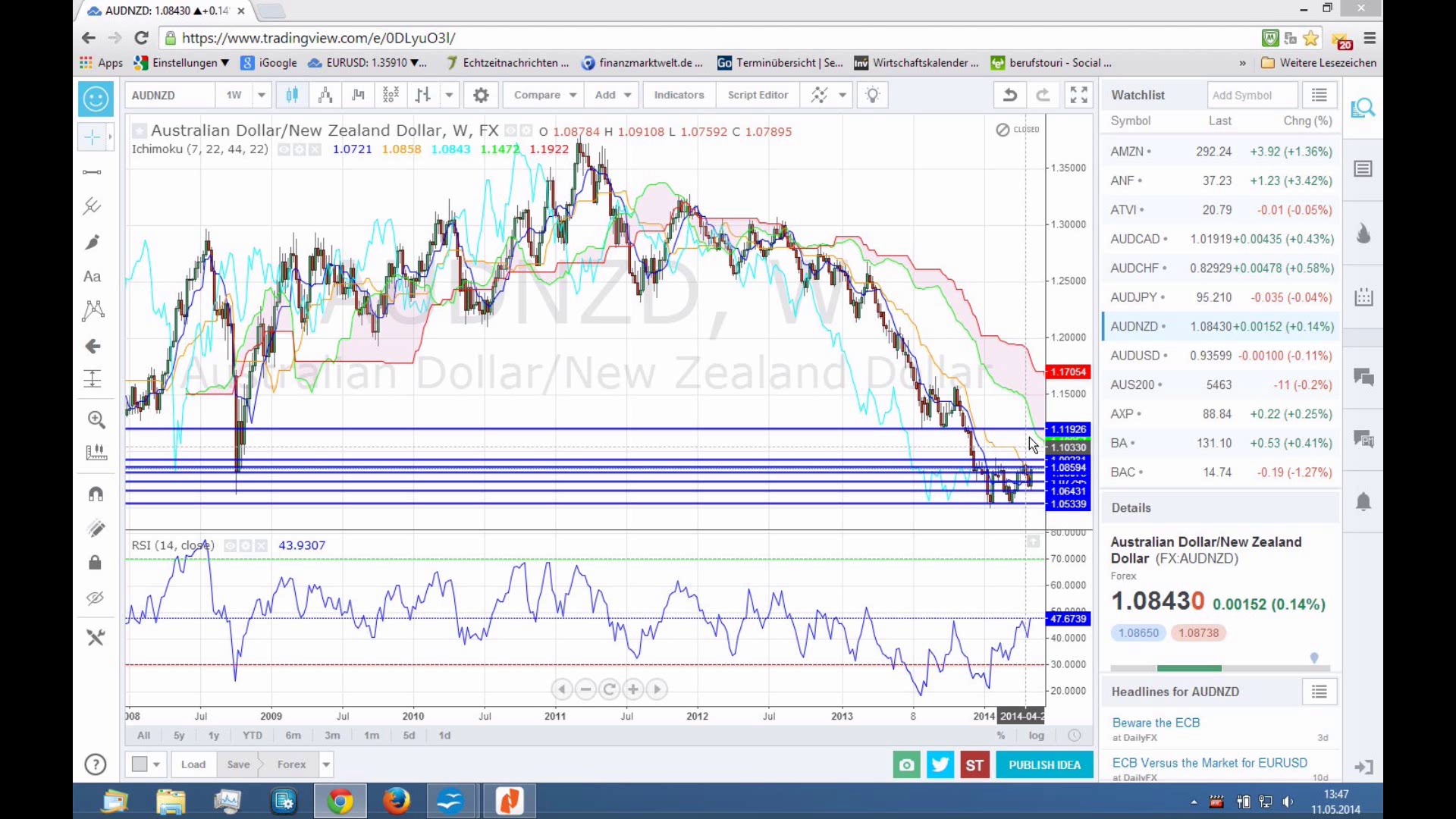The width and height of the screenshot is (1456, 819).
Task: Click the PUBLISH IDEA button
Action: tap(1044, 764)
